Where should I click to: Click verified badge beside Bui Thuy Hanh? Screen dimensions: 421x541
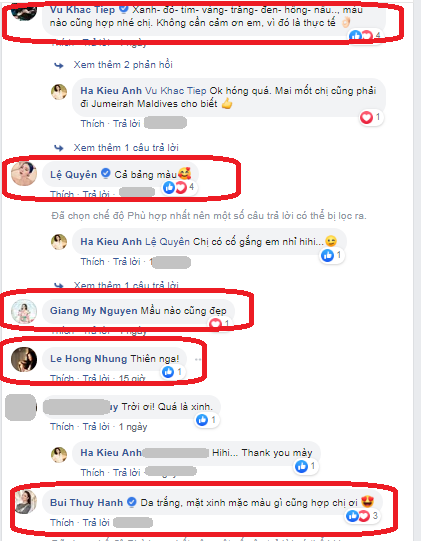[x=132, y=502]
